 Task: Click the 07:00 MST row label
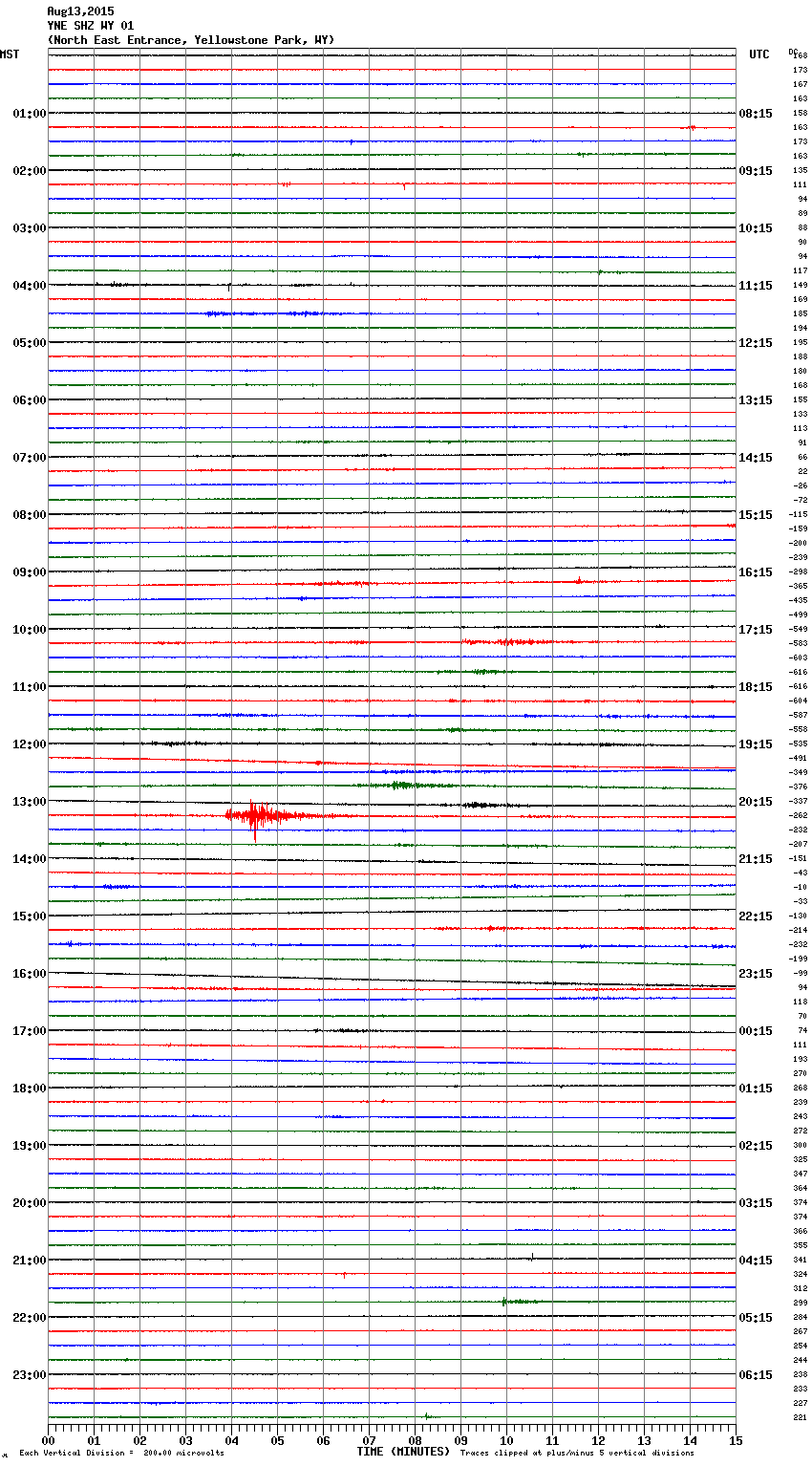30,458
